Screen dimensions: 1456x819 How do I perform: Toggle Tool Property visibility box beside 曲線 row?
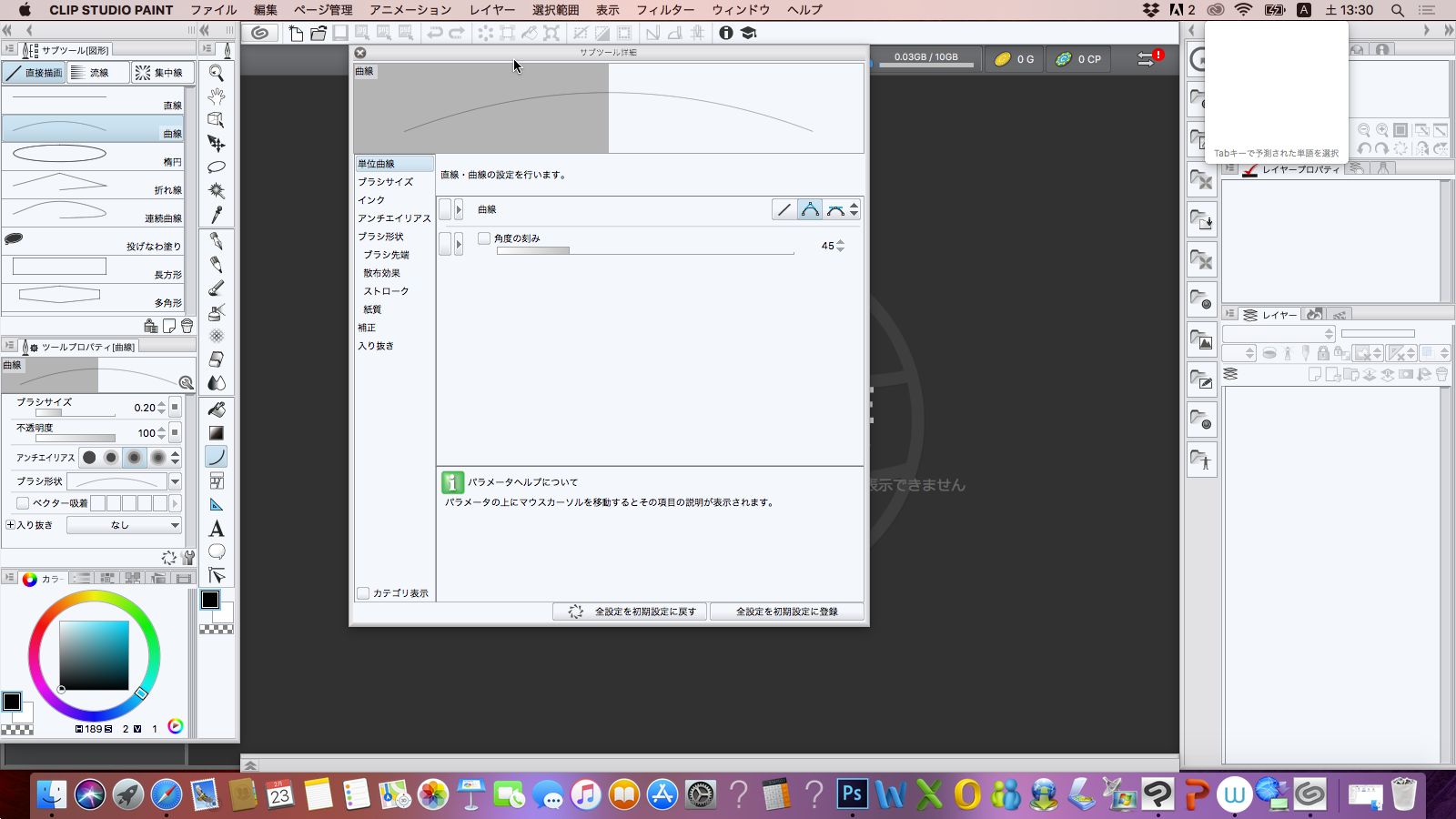pyautogui.click(x=445, y=209)
